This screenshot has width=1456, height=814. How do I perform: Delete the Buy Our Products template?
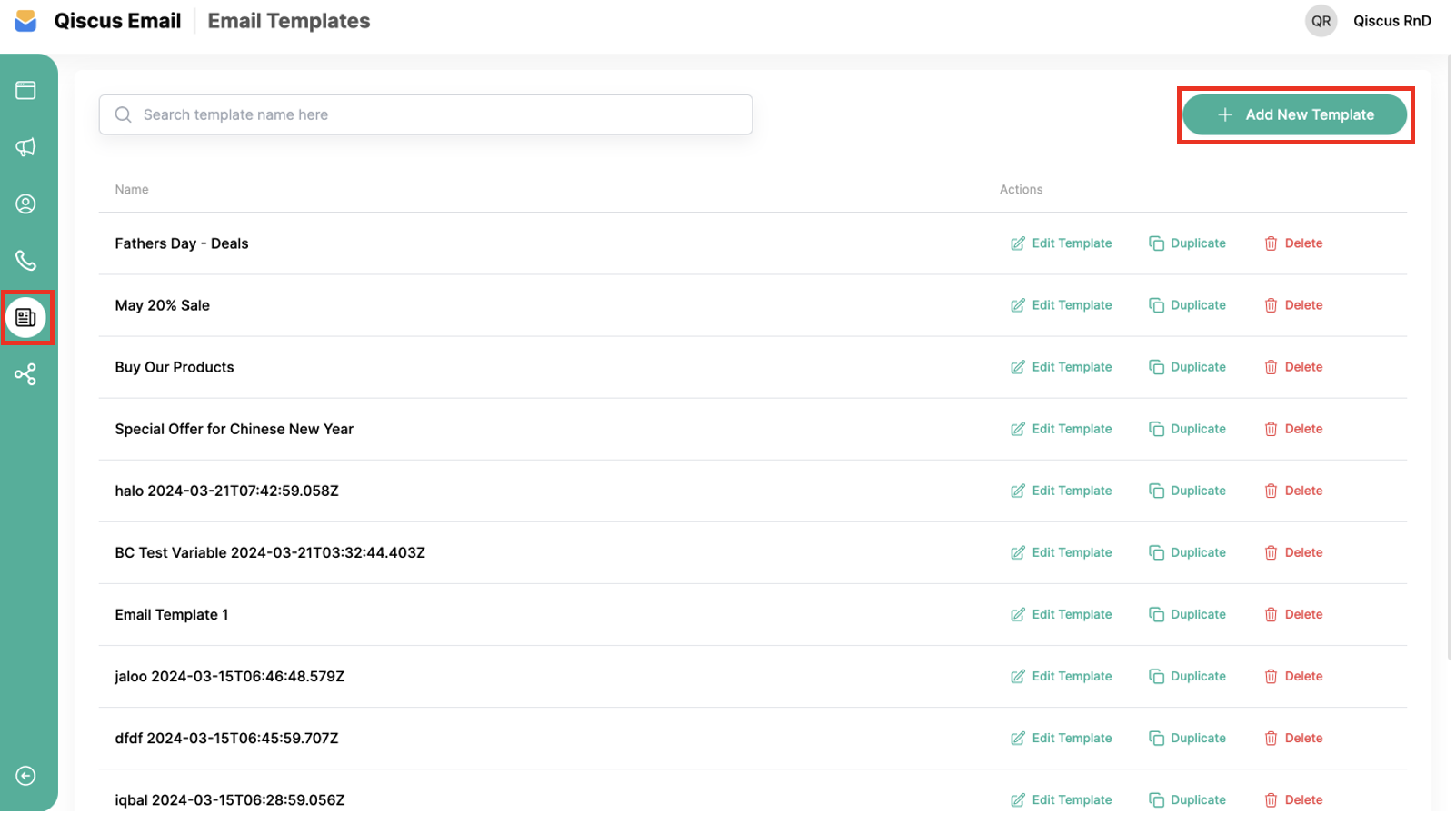pos(1293,367)
